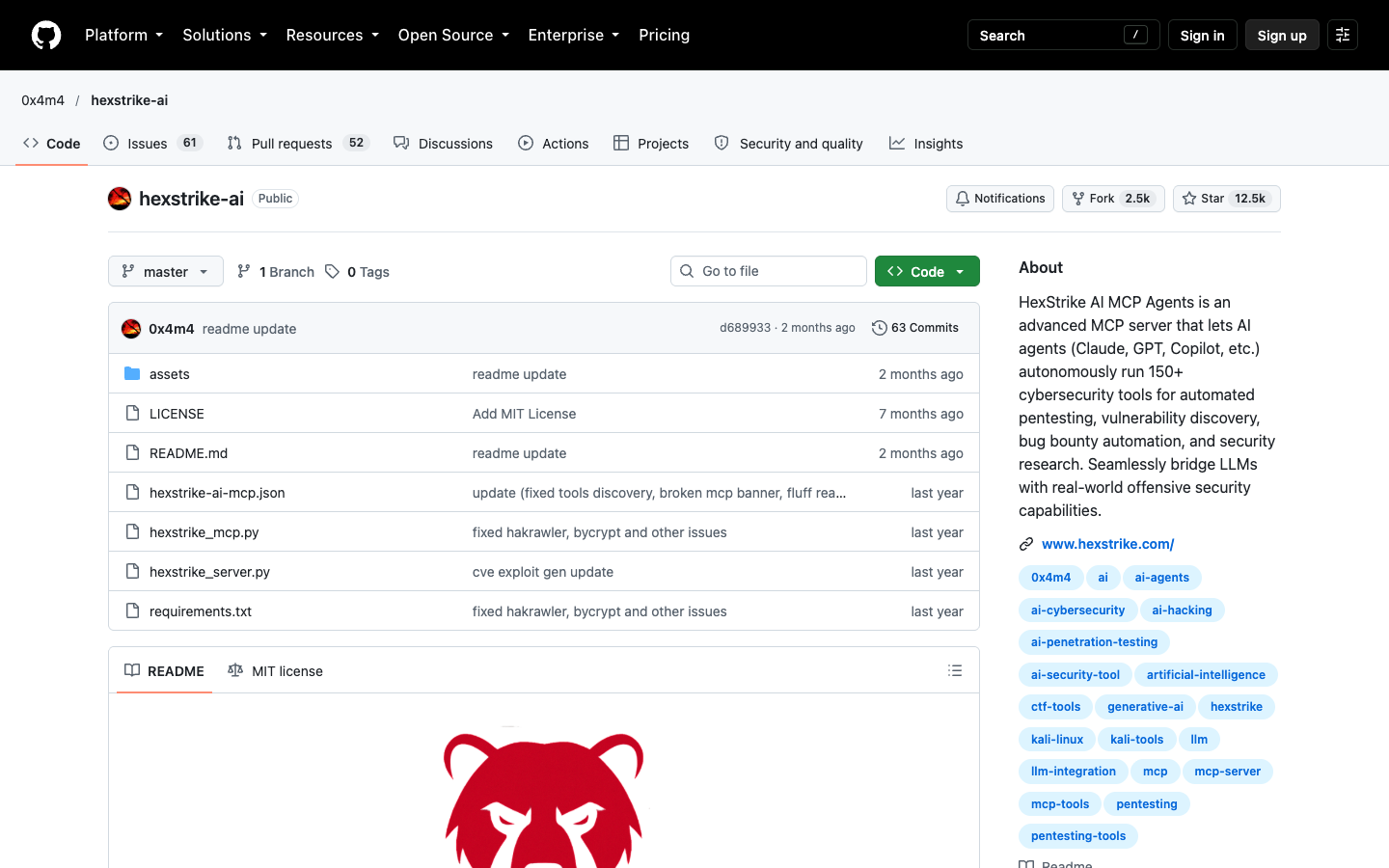This screenshot has width=1389, height=868.
Task: Click the artificial-intelligence topic tag
Action: [x=1206, y=675]
